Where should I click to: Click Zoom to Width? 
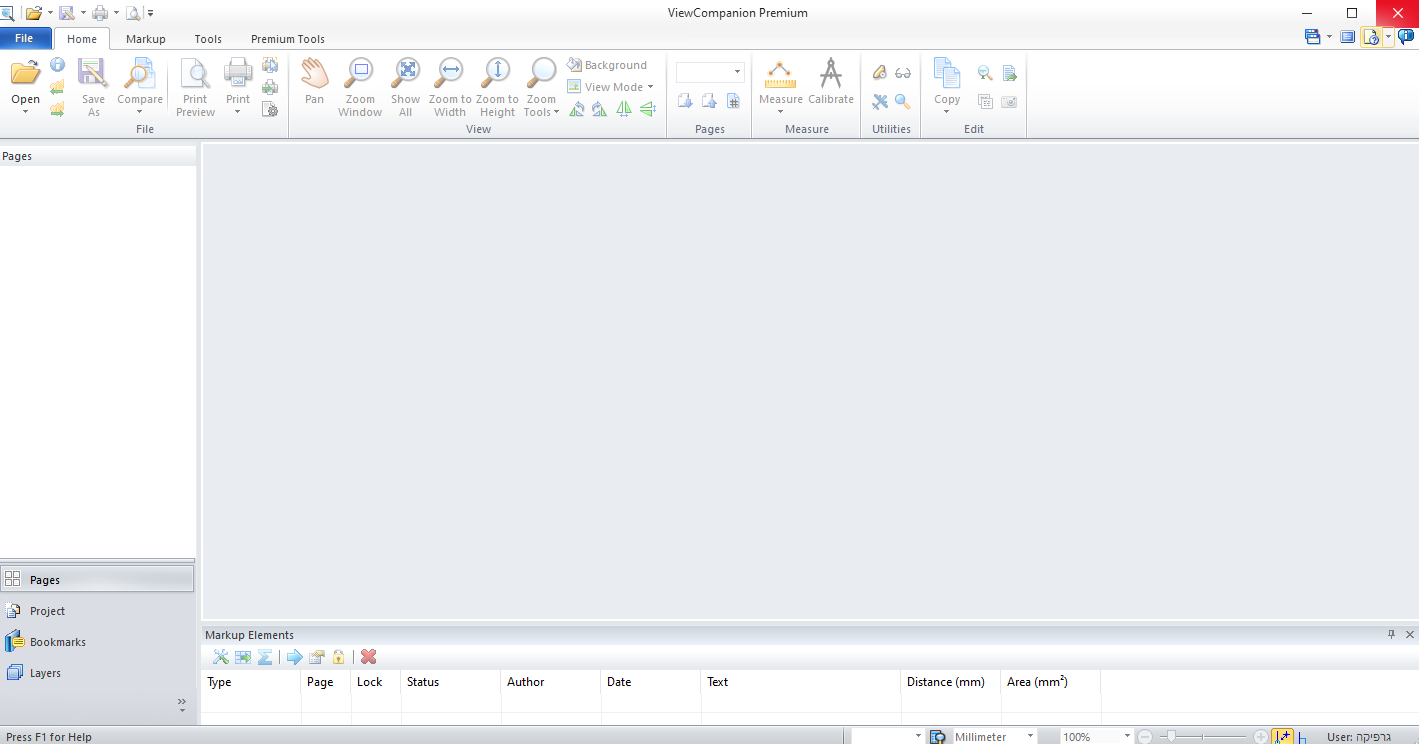[450, 88]
